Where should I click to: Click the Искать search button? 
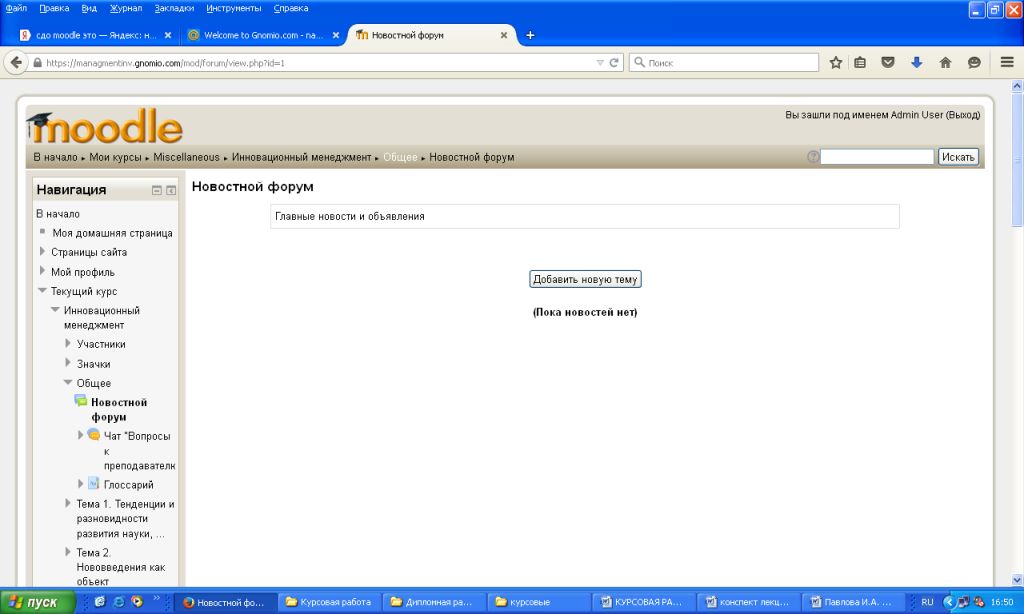point(958,157)
